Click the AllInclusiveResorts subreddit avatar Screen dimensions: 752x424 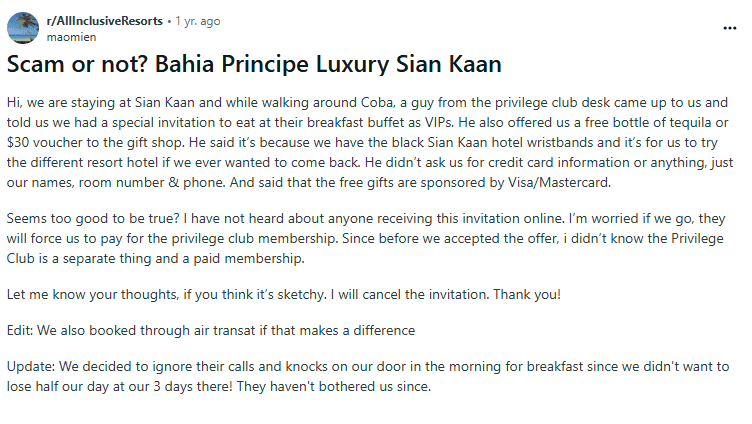coord(23,27)
